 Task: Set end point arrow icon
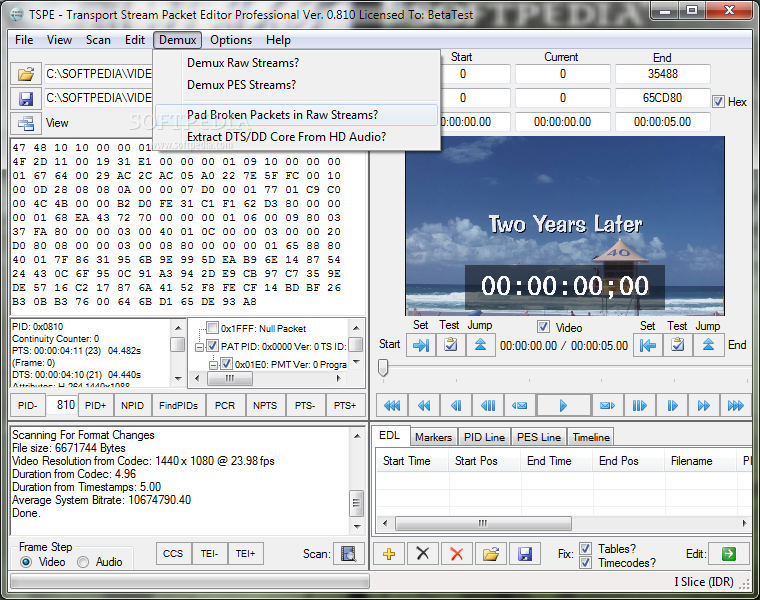pos(648,345)
